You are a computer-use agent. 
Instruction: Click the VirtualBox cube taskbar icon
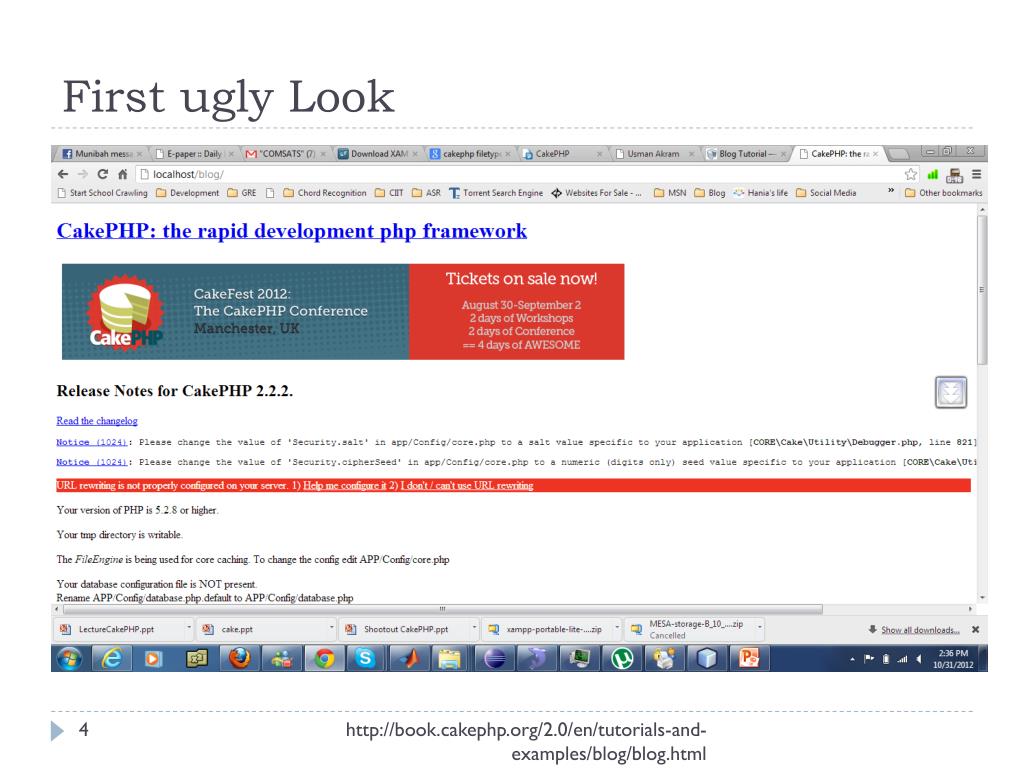707,659
